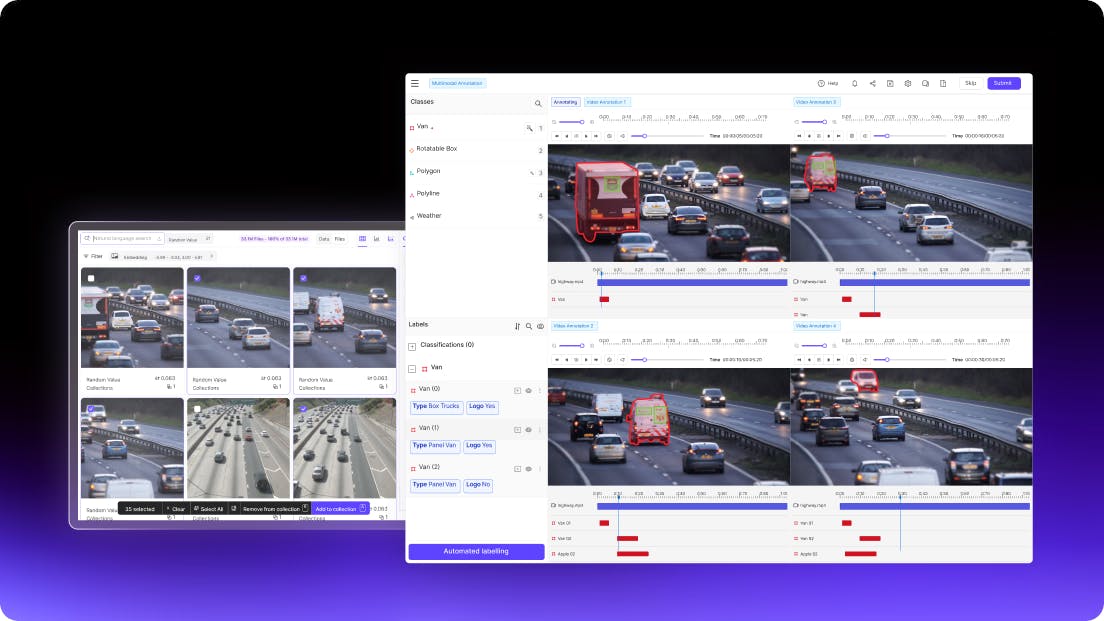1104x621 pixels.
Task: Expand the Classifications (0) section
Action: (x=413, y=346)
